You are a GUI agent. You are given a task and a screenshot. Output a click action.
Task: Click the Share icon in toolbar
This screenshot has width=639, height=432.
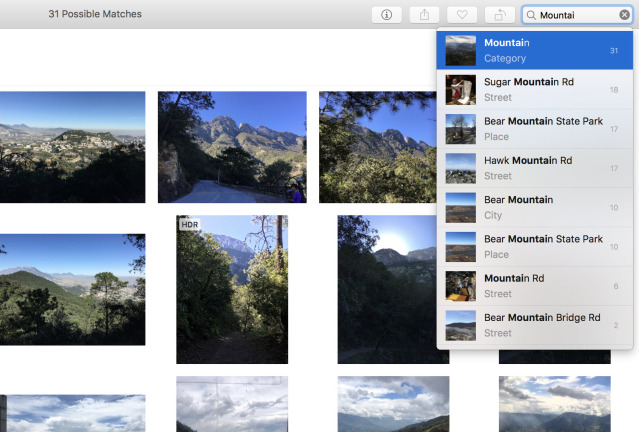424,15
